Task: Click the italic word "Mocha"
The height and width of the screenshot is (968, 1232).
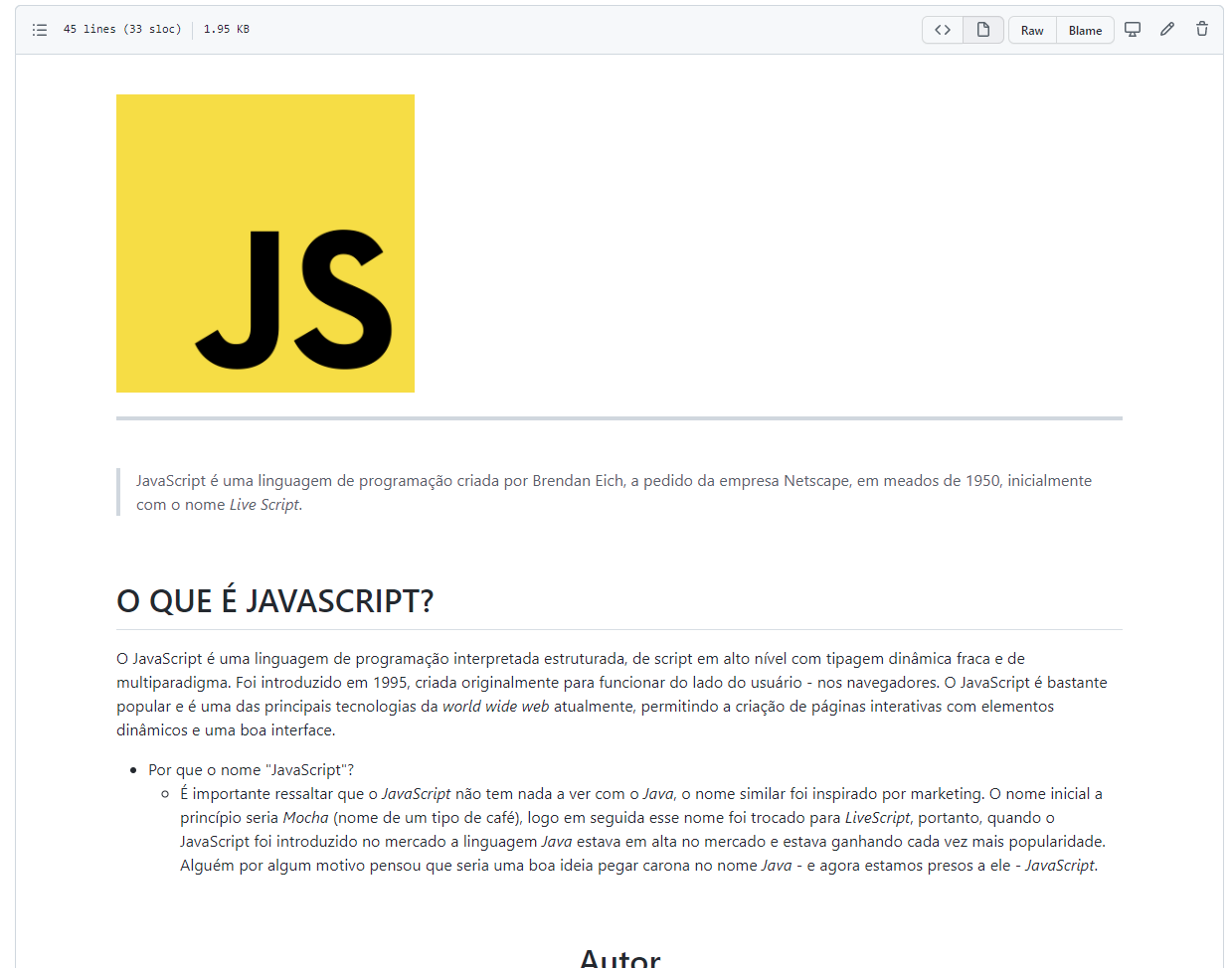Action: tap(305, 818)
